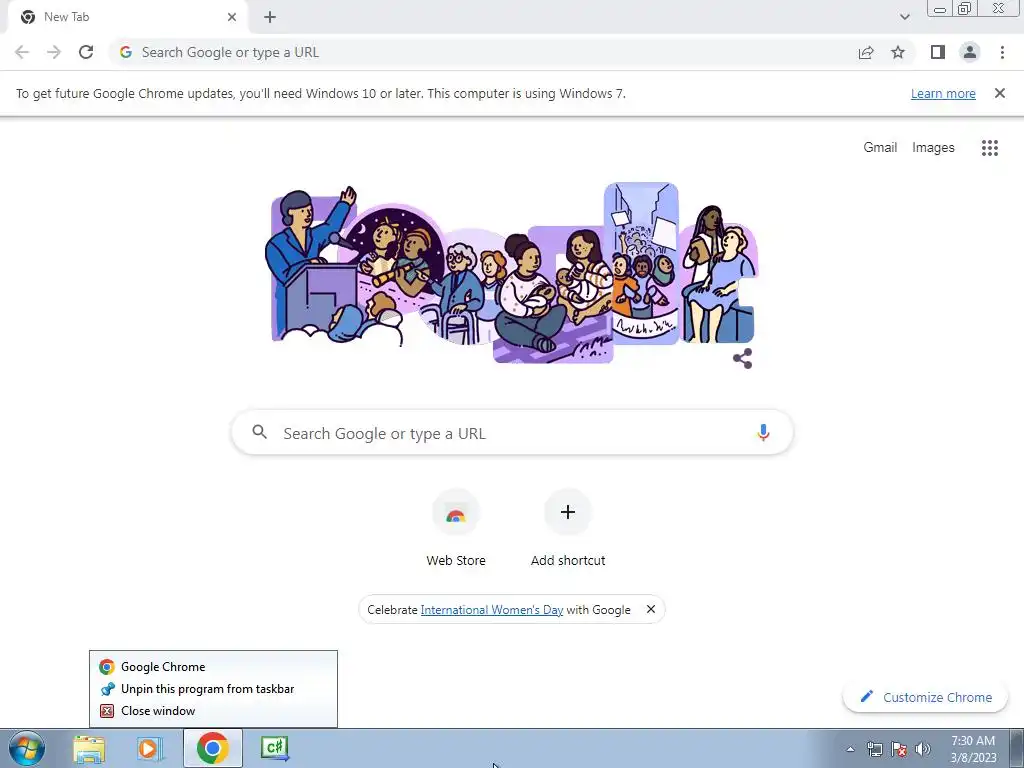The height and width of the screenshot is (768, 1024).
Task: Minimize the Chrome window
Action: click(x=940, y=9)
